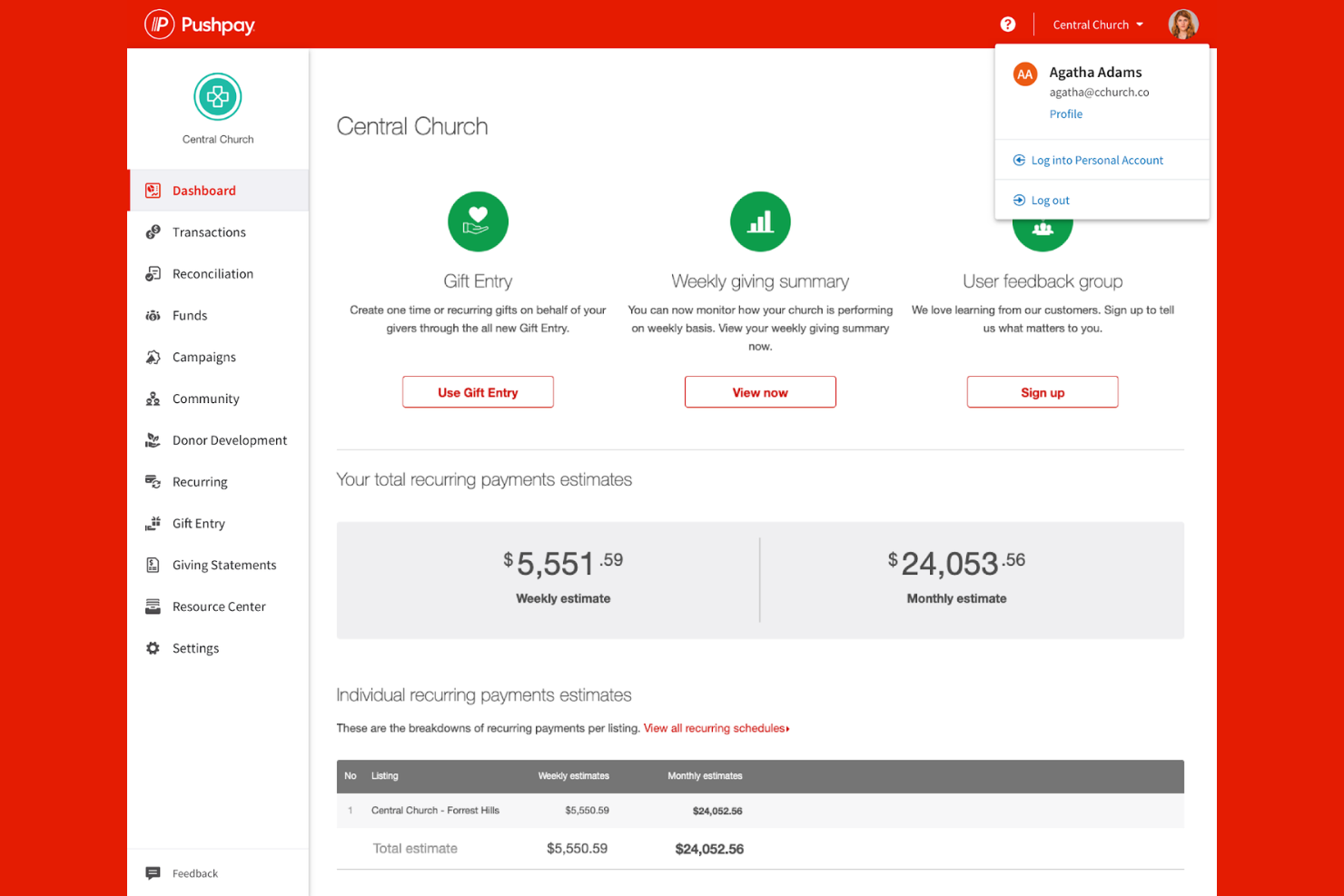This screenshot has height=896, width=1344.
Task: Click the Campaigns flag icon
Action: click(x=153, y=357)
